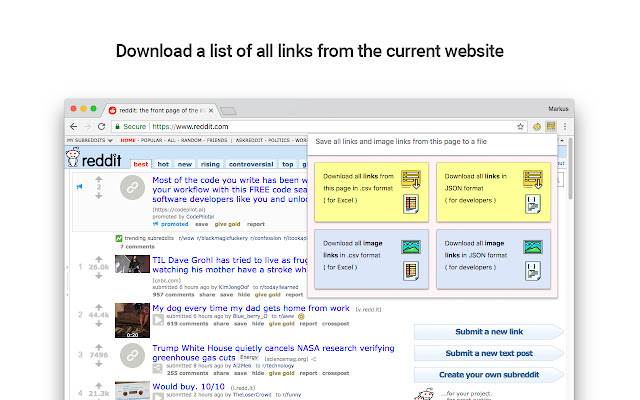The width and height of the screenshot is (640, 400).
Task: Click HOME in subreddit bar
Action: (128, 140)
